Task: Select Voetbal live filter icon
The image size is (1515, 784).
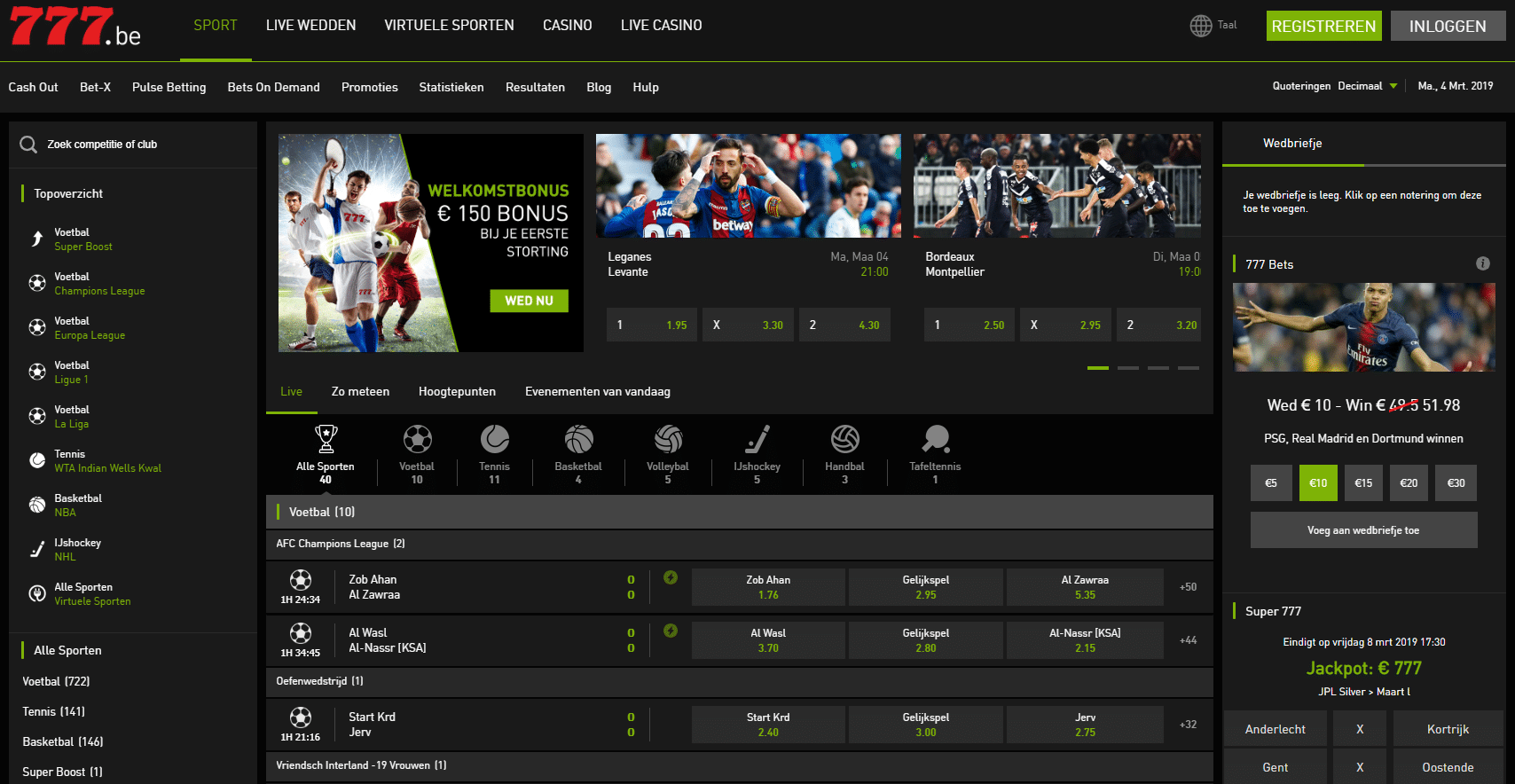Action: [x=417, y=439]
